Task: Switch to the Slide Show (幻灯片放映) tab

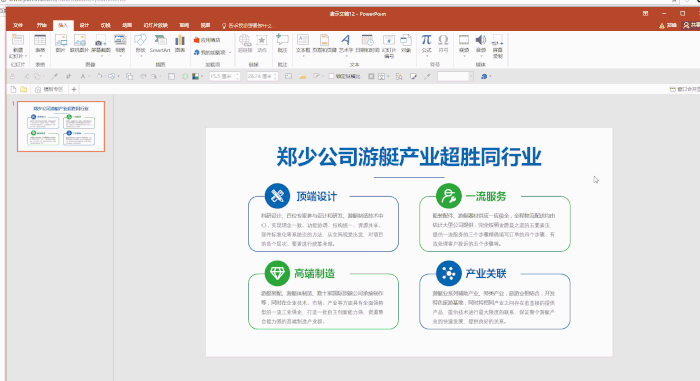Action: pos(155,25)
